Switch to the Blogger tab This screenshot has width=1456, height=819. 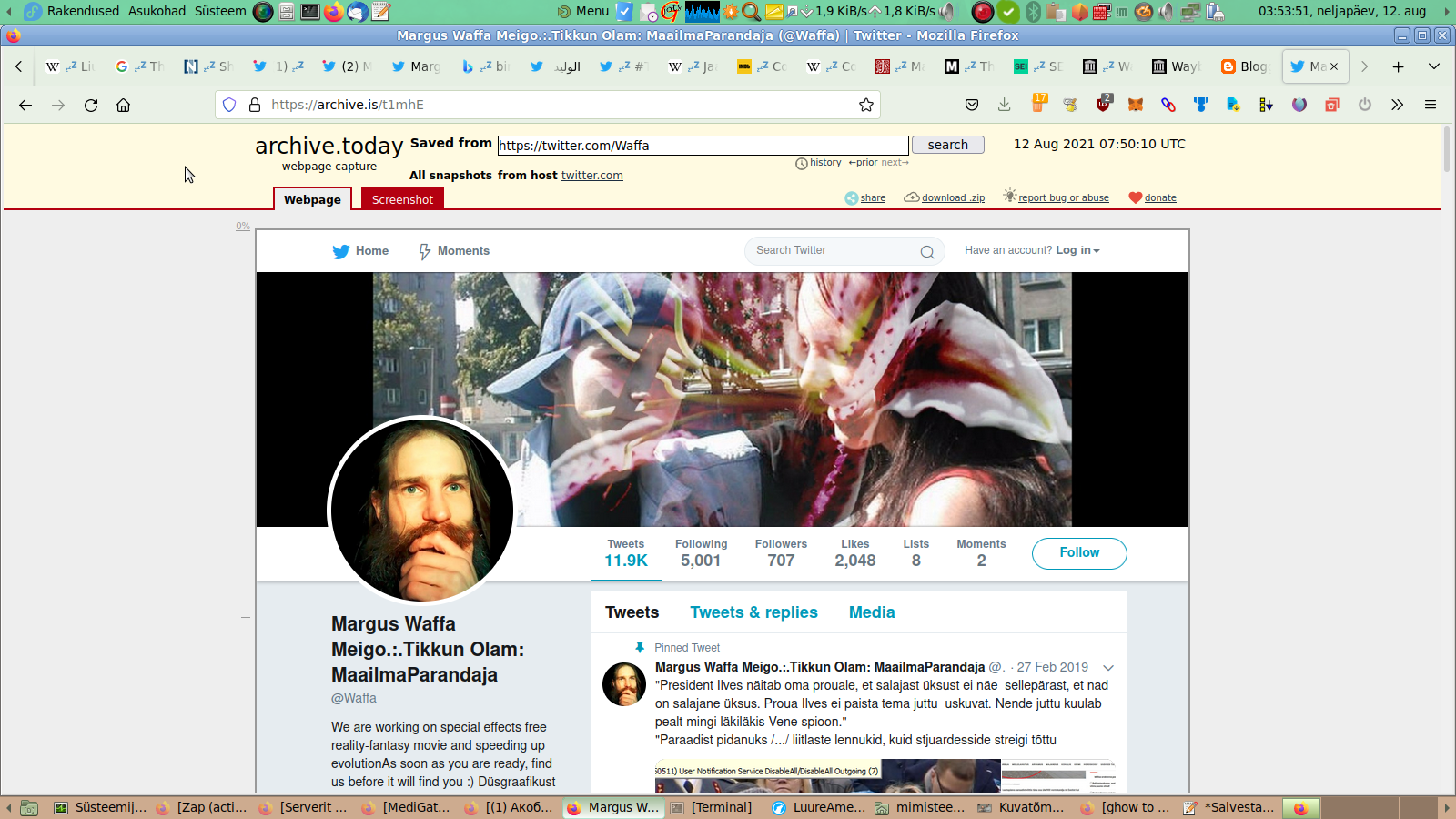(1245, 66)
